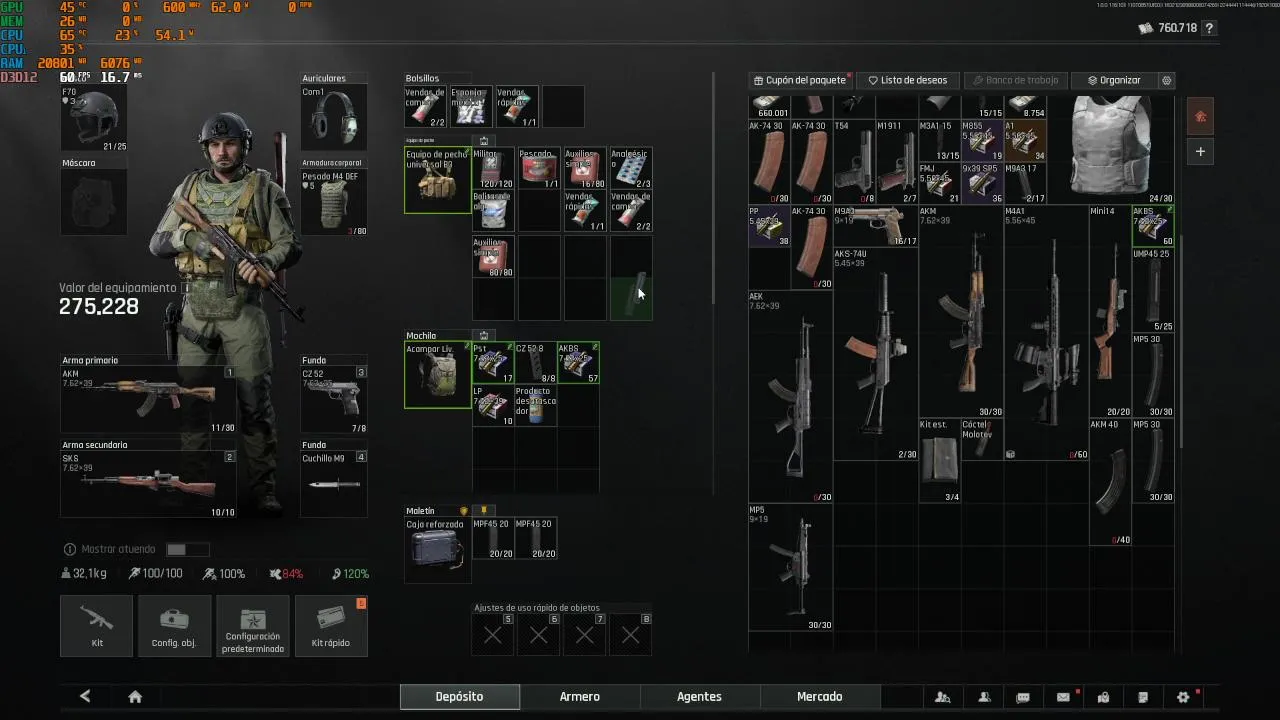
Task: Select the red storage tab icon
Action: 1200,117
